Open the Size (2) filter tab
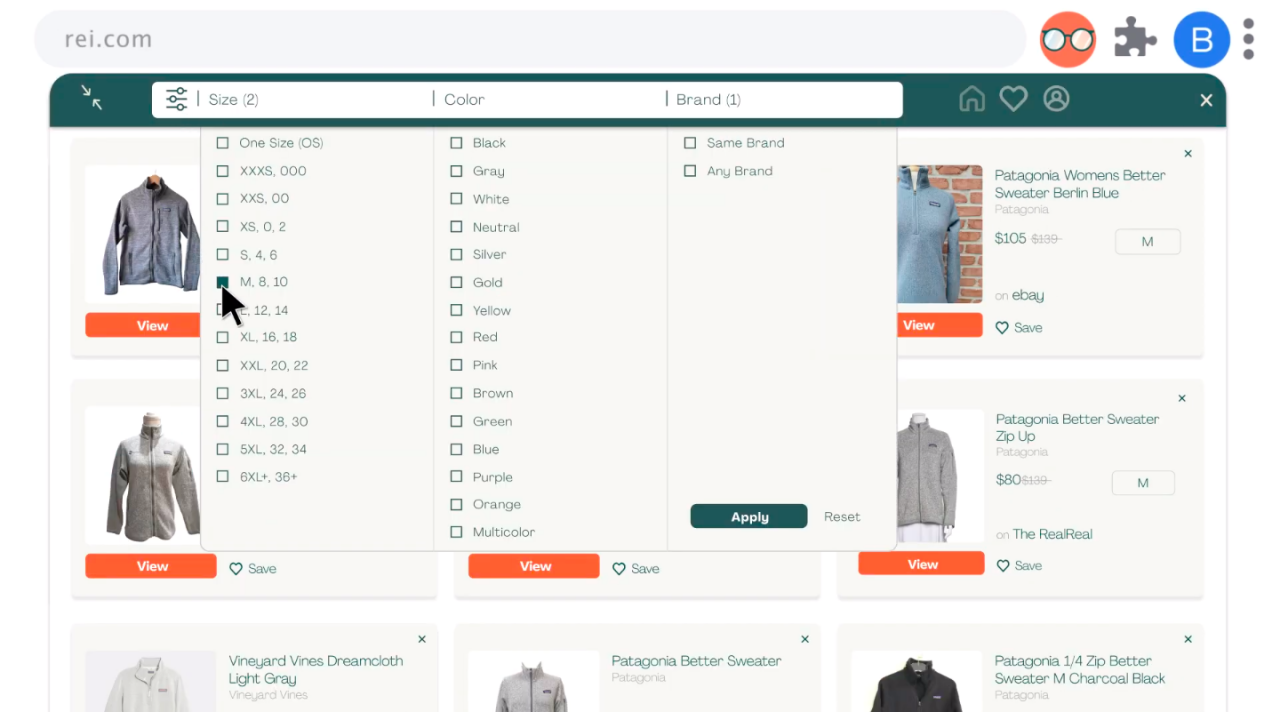Screen dimensions: 1280x712 (234, 100)
